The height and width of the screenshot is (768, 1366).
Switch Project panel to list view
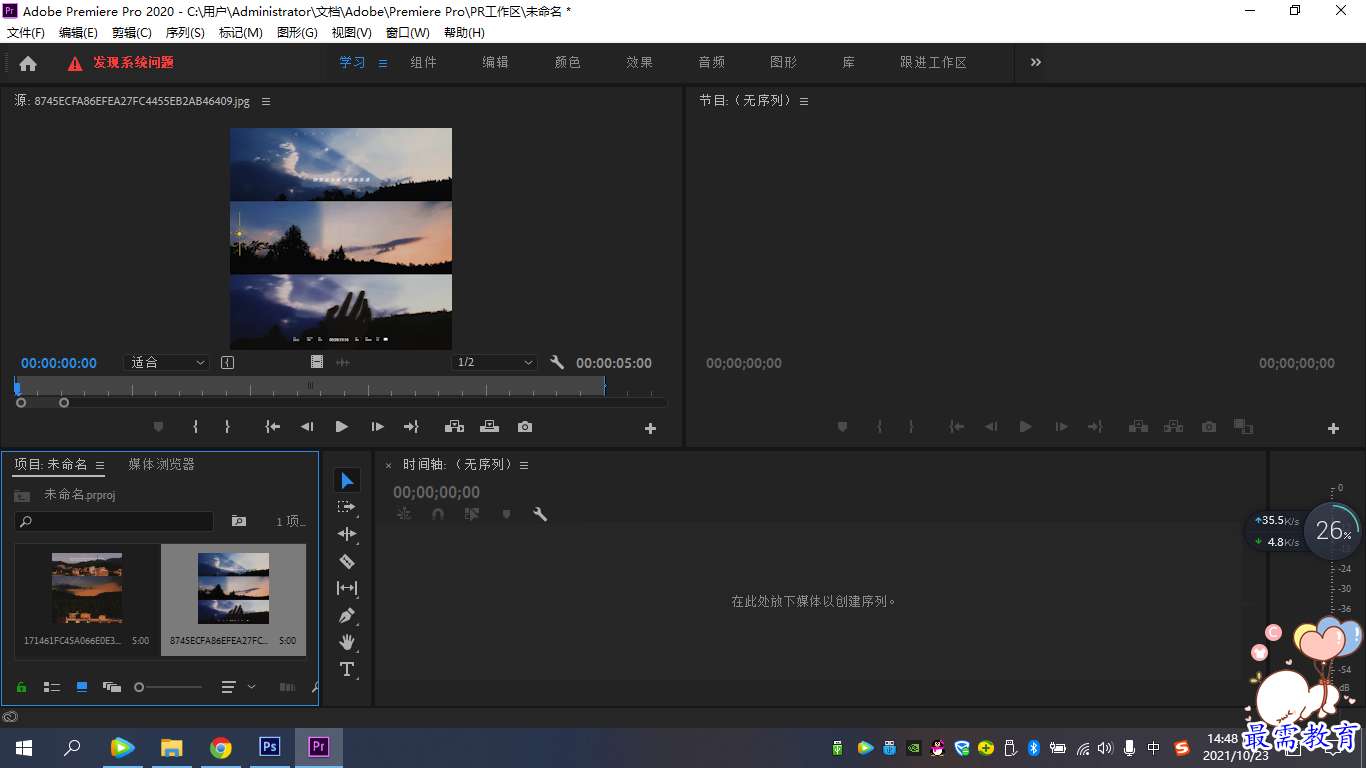point(52,687)
